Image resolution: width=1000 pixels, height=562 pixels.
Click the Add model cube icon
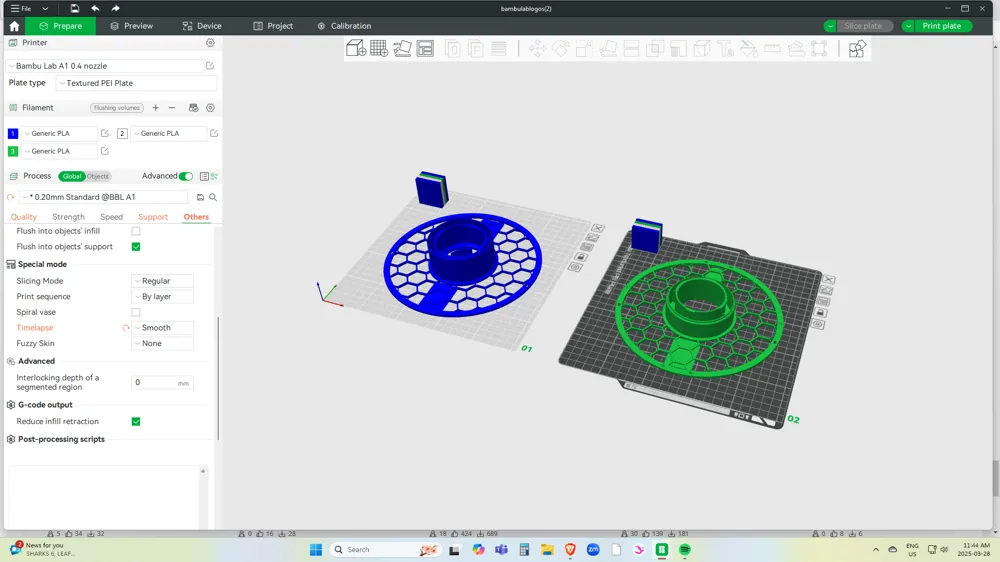(356, 48)
